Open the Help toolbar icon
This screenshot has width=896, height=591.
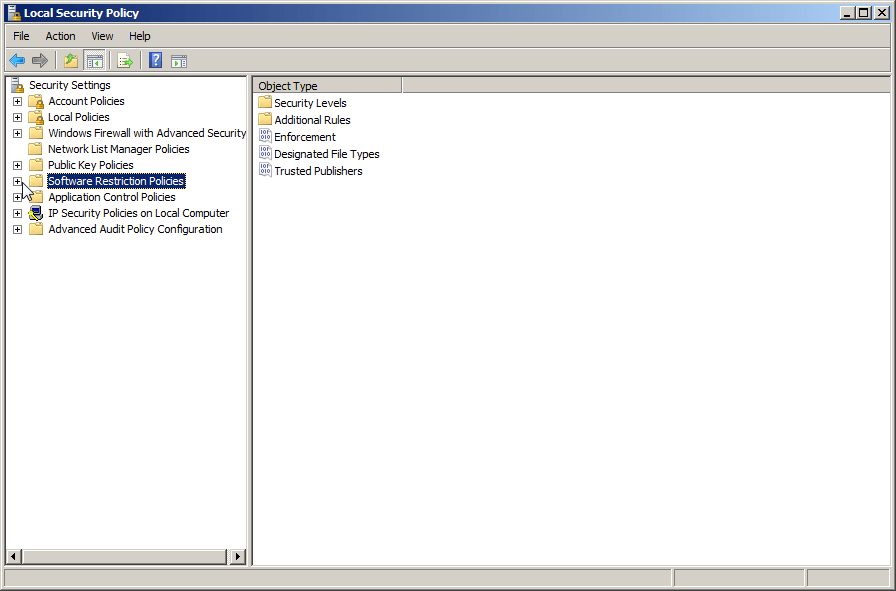click(155, 60)
